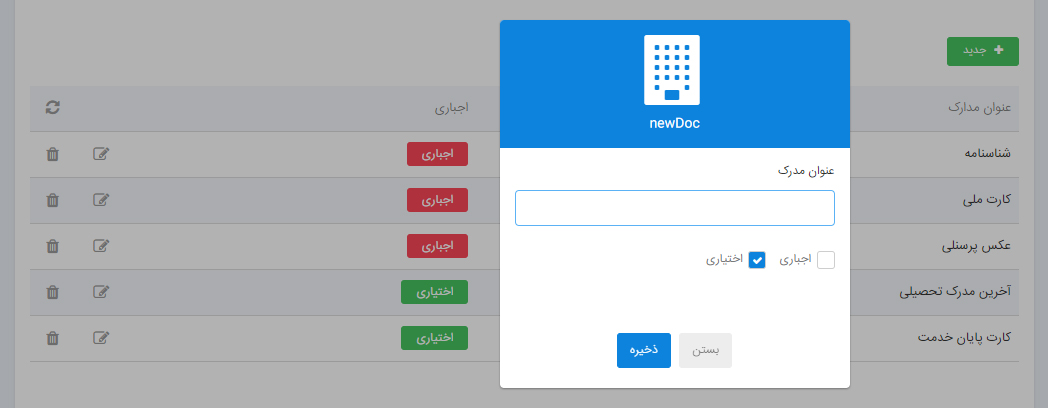This screenshot has height=408, width=1048.
Task: Edit the عکس پرسنلی document
Action: coord(101,246)
